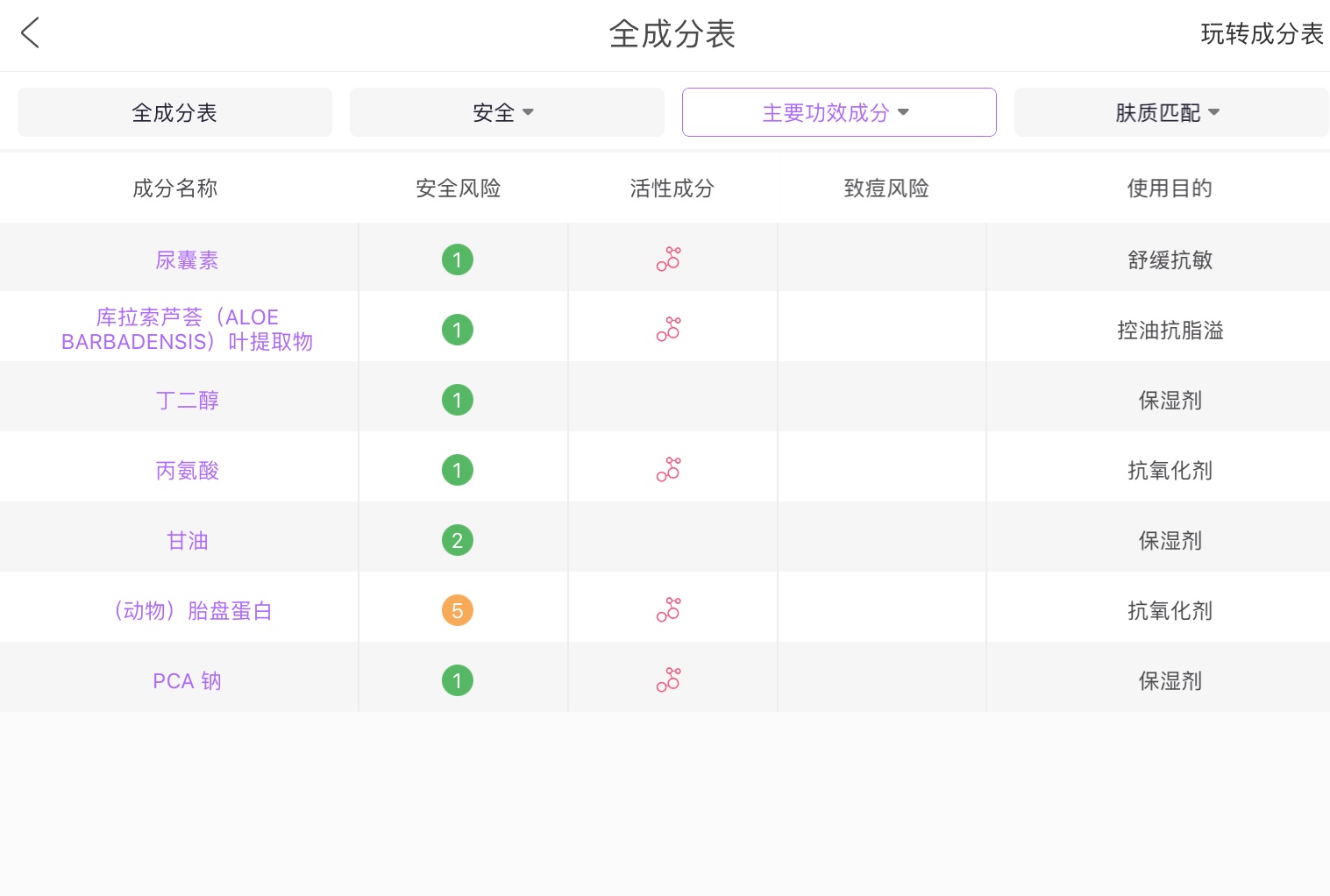Viewport: 1330px width, 896px height.
Task: Click the green safety badge 1 for 尿囊素
Action: pyautogui.click(x=457, y=260)
